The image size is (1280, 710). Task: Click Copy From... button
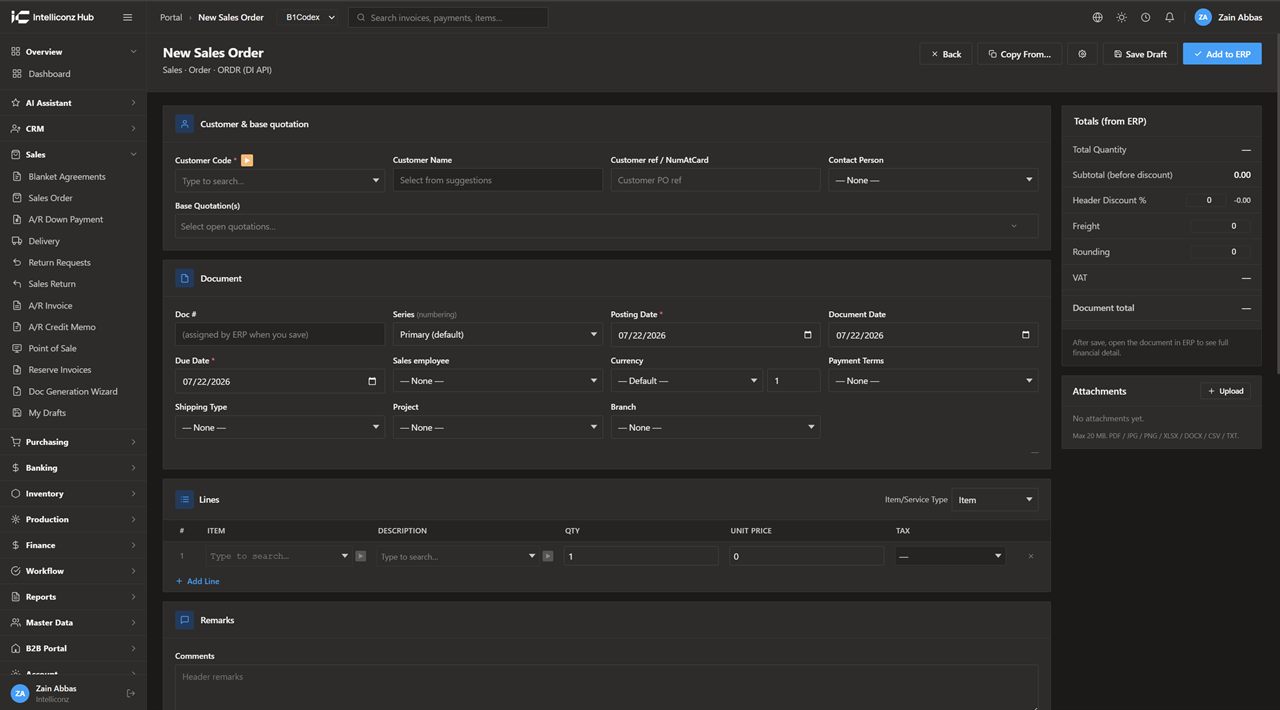coord(1019,54)
